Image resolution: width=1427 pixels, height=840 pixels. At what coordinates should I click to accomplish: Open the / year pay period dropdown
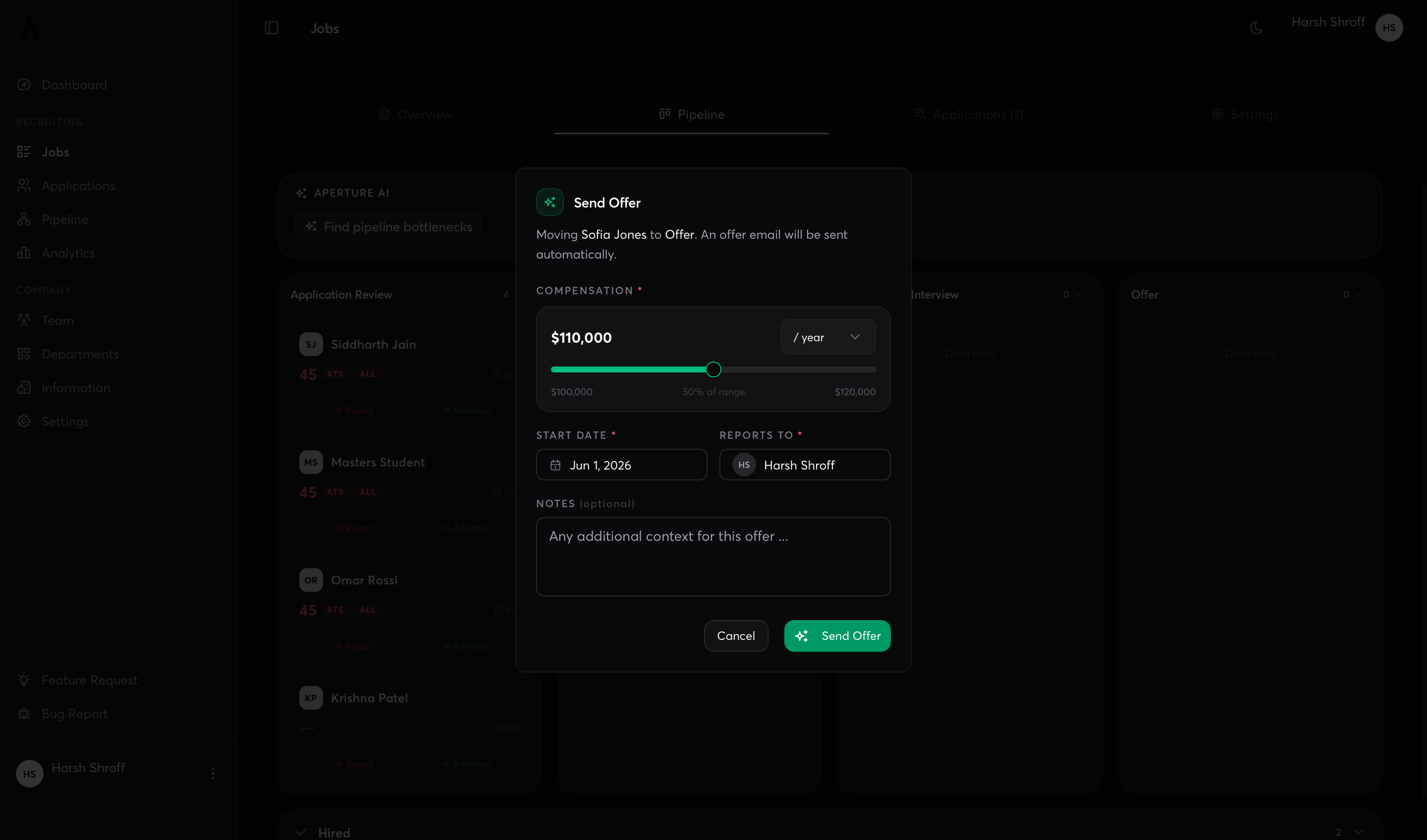pyautogui.click(x=828, y=337)
